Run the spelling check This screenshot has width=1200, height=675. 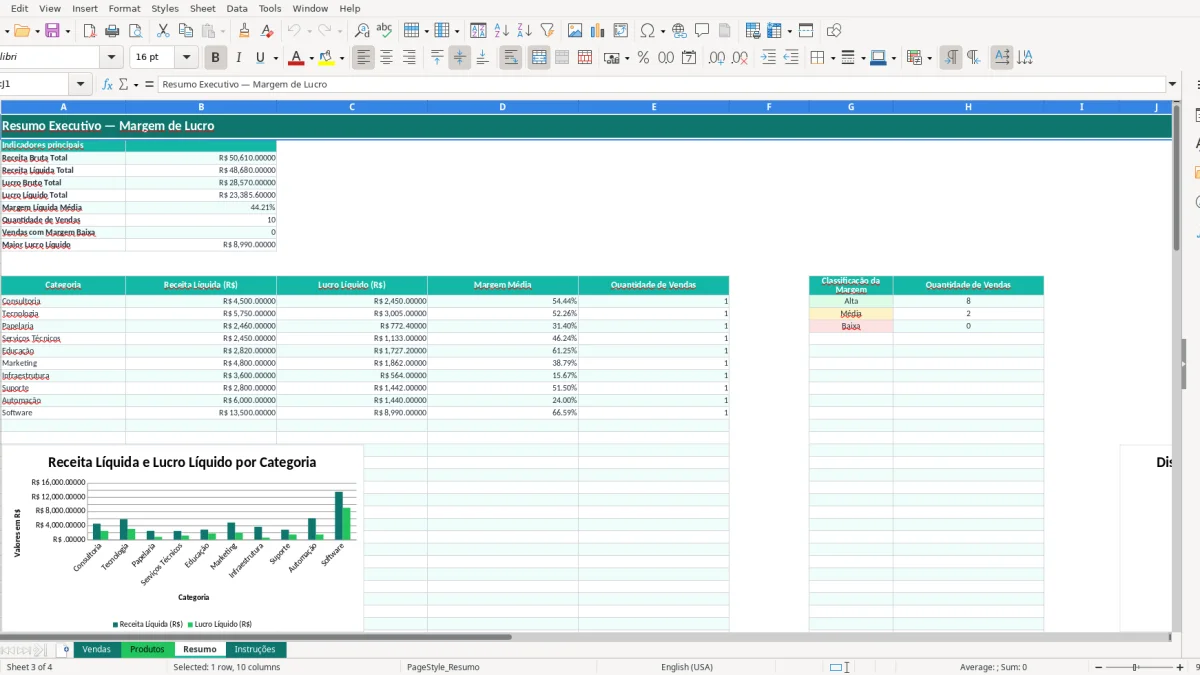click(384, 31)
